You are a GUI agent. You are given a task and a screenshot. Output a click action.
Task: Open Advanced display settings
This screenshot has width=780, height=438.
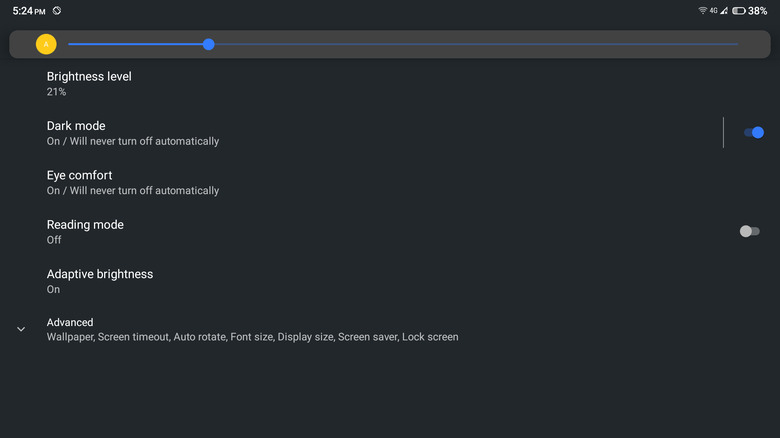(x=70, y=322)
